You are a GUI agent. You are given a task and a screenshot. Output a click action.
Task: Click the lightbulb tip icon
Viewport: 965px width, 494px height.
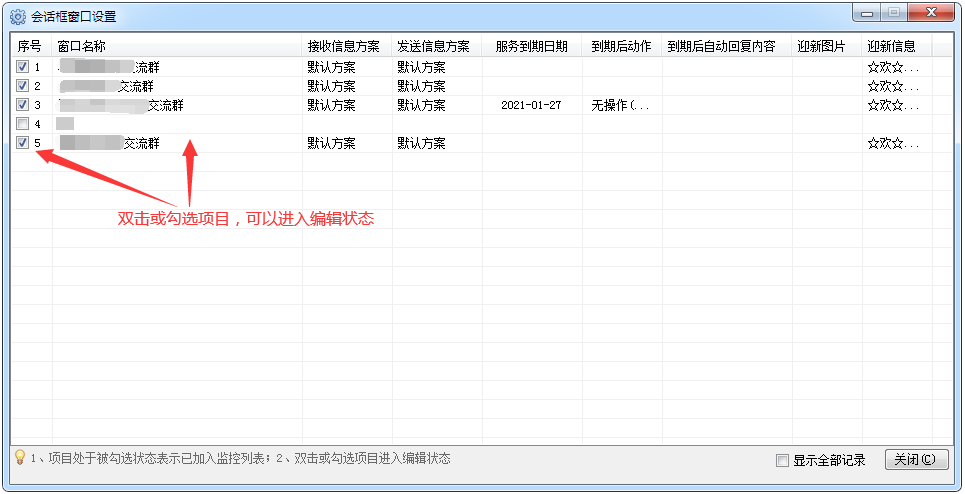19,458
